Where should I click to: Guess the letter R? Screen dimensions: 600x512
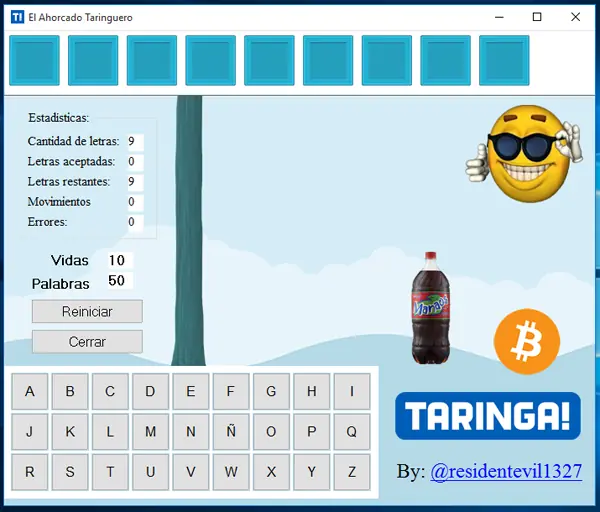pyautogui.click(x=30, y=472)
